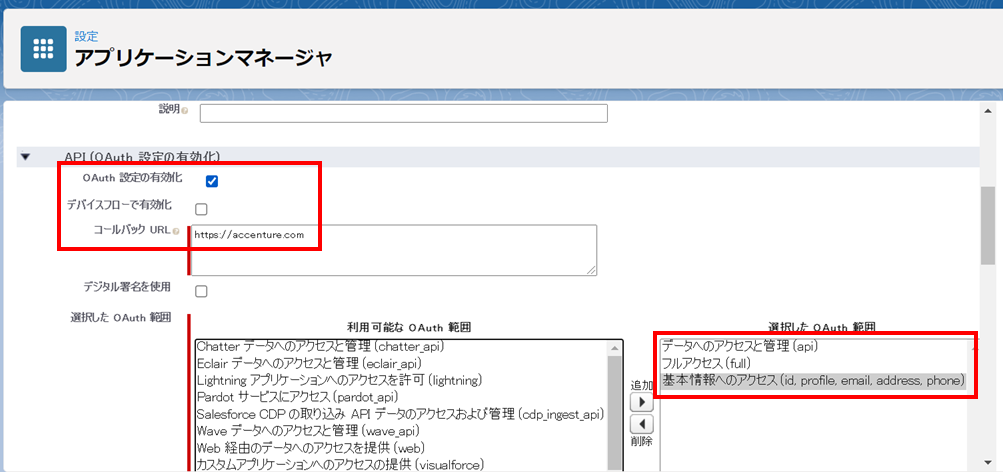Collapse the API (OAuth 設定の有効化) section
The image size is (1003, 472).
click(x=26, y=157)
